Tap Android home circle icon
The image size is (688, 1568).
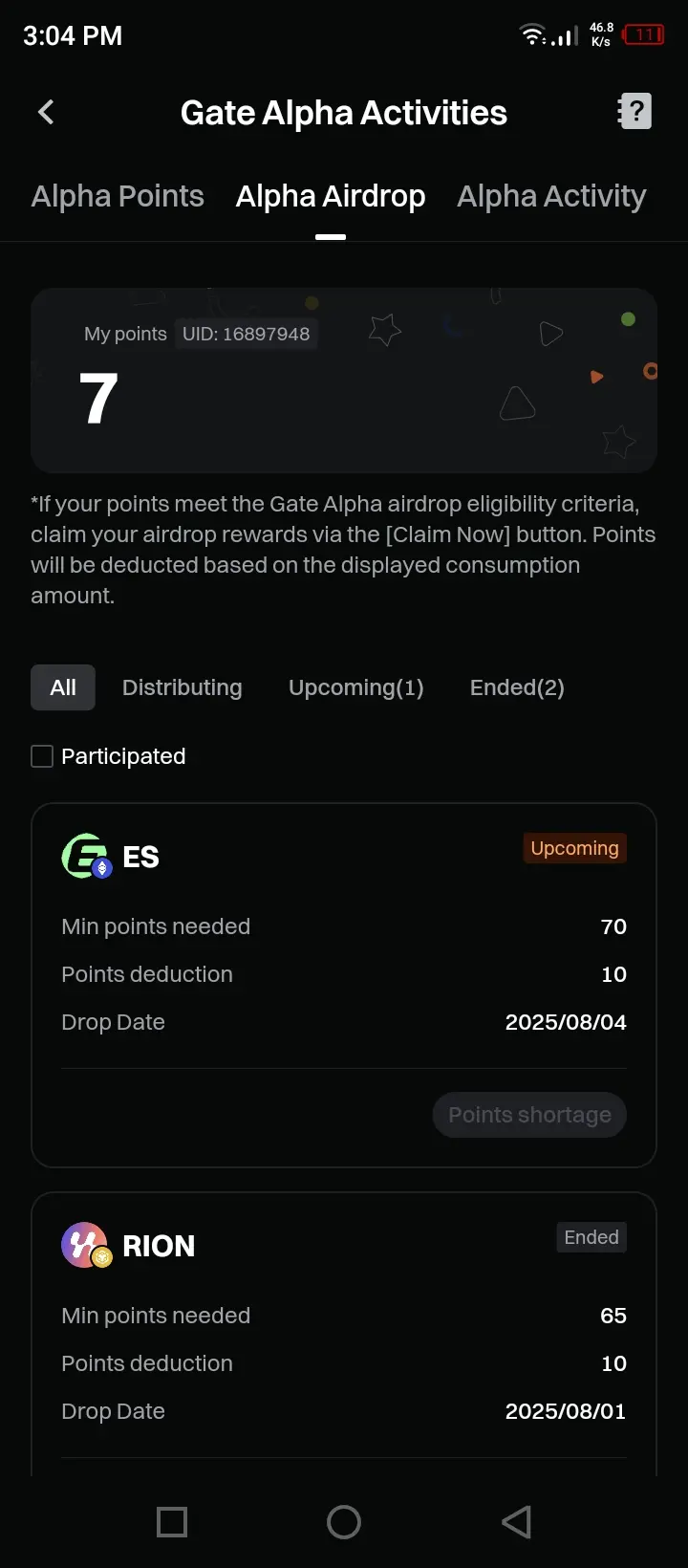(x=344, y=1522)
